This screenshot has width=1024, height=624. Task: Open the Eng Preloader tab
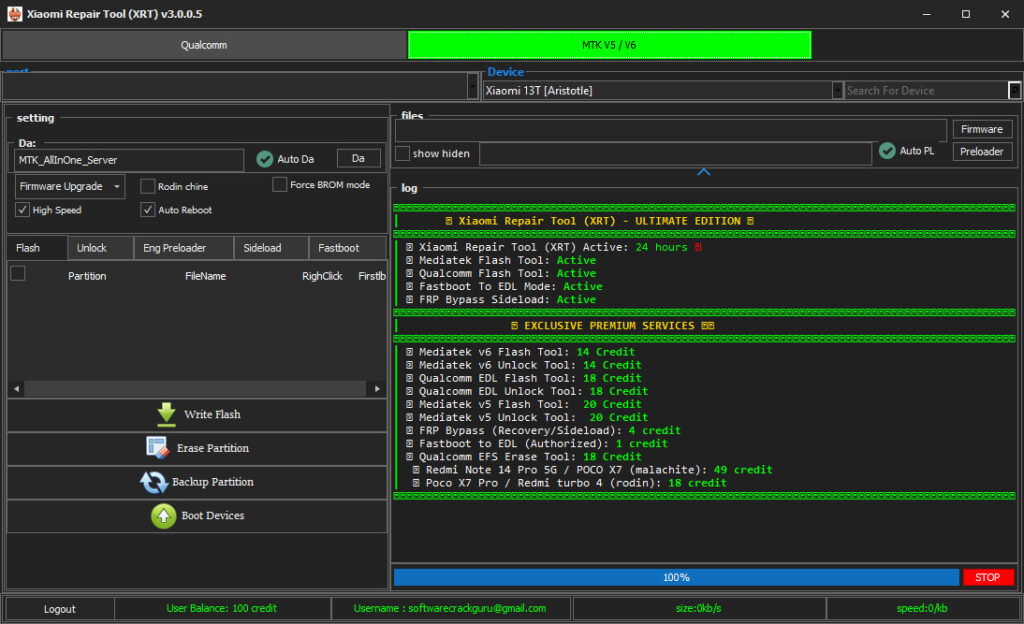coord(174,248)
